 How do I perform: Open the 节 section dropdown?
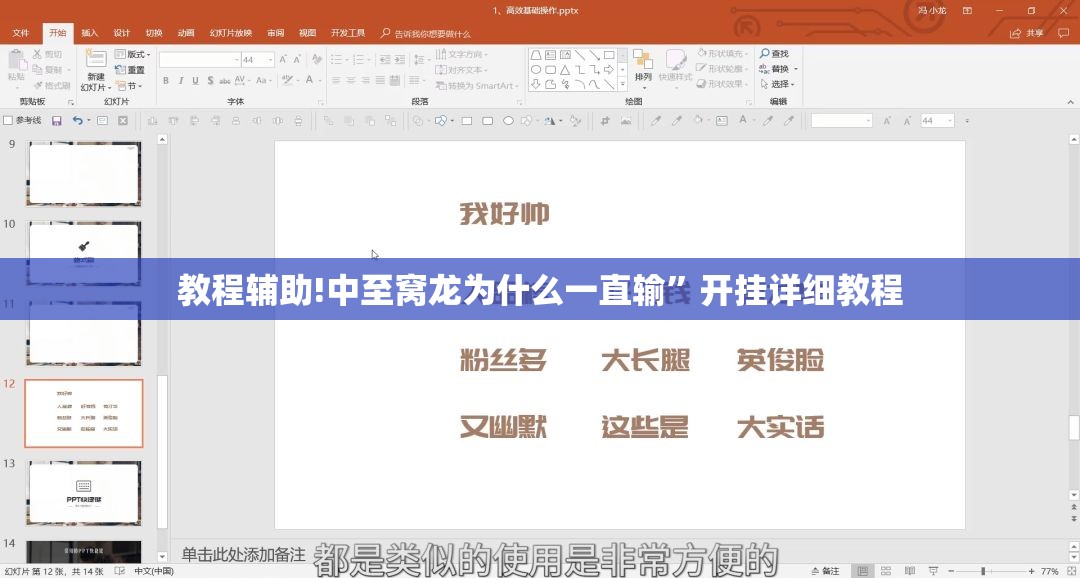pos(129,86)
